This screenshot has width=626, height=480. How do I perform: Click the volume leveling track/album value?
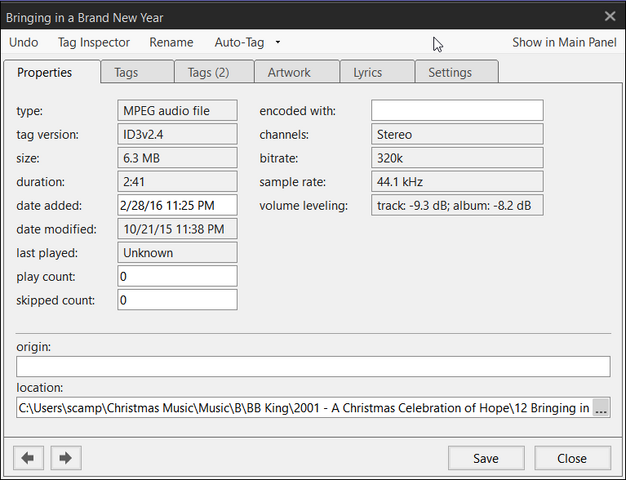[x=457, y=205]
